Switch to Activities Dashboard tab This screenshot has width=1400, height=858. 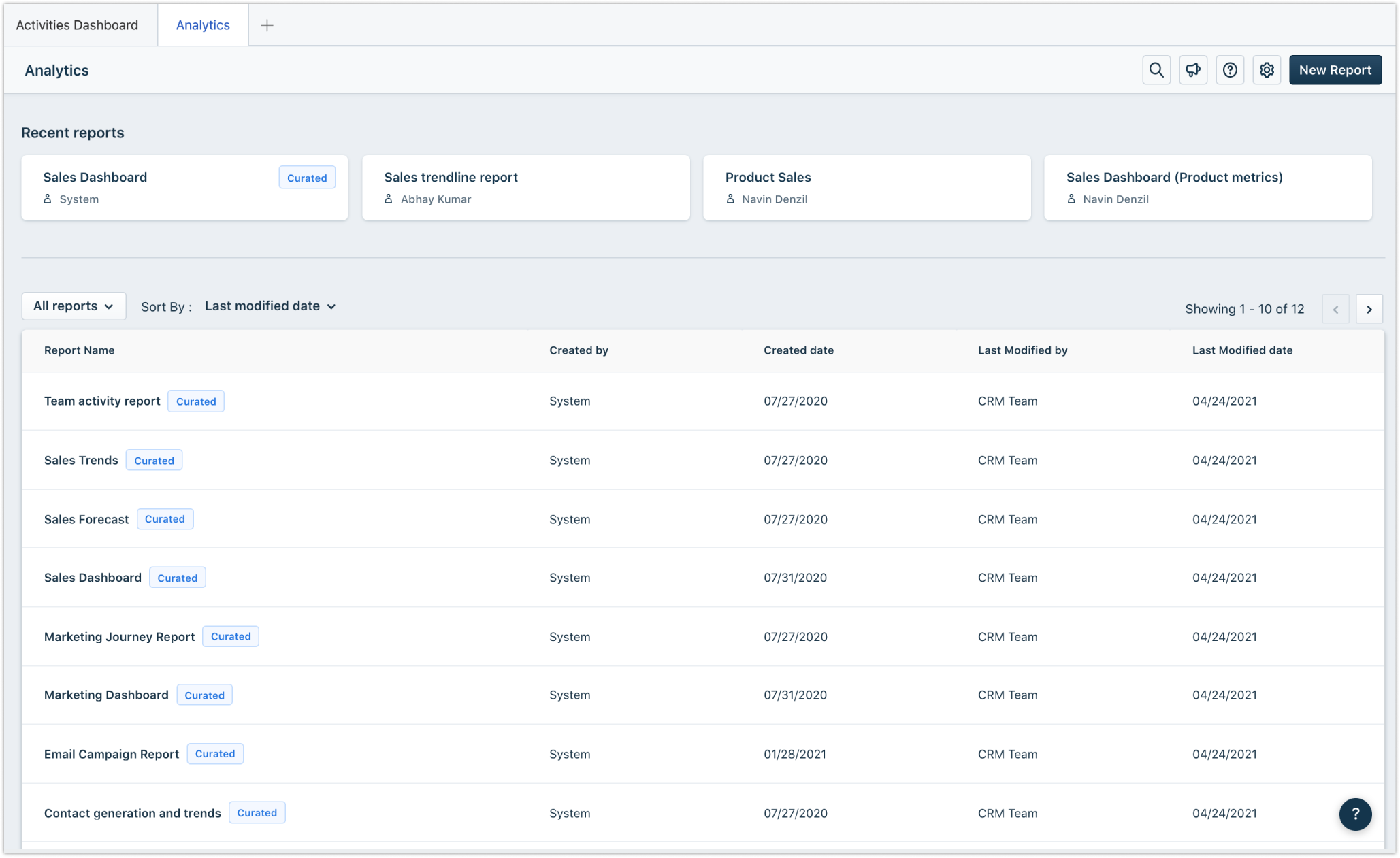77,25
